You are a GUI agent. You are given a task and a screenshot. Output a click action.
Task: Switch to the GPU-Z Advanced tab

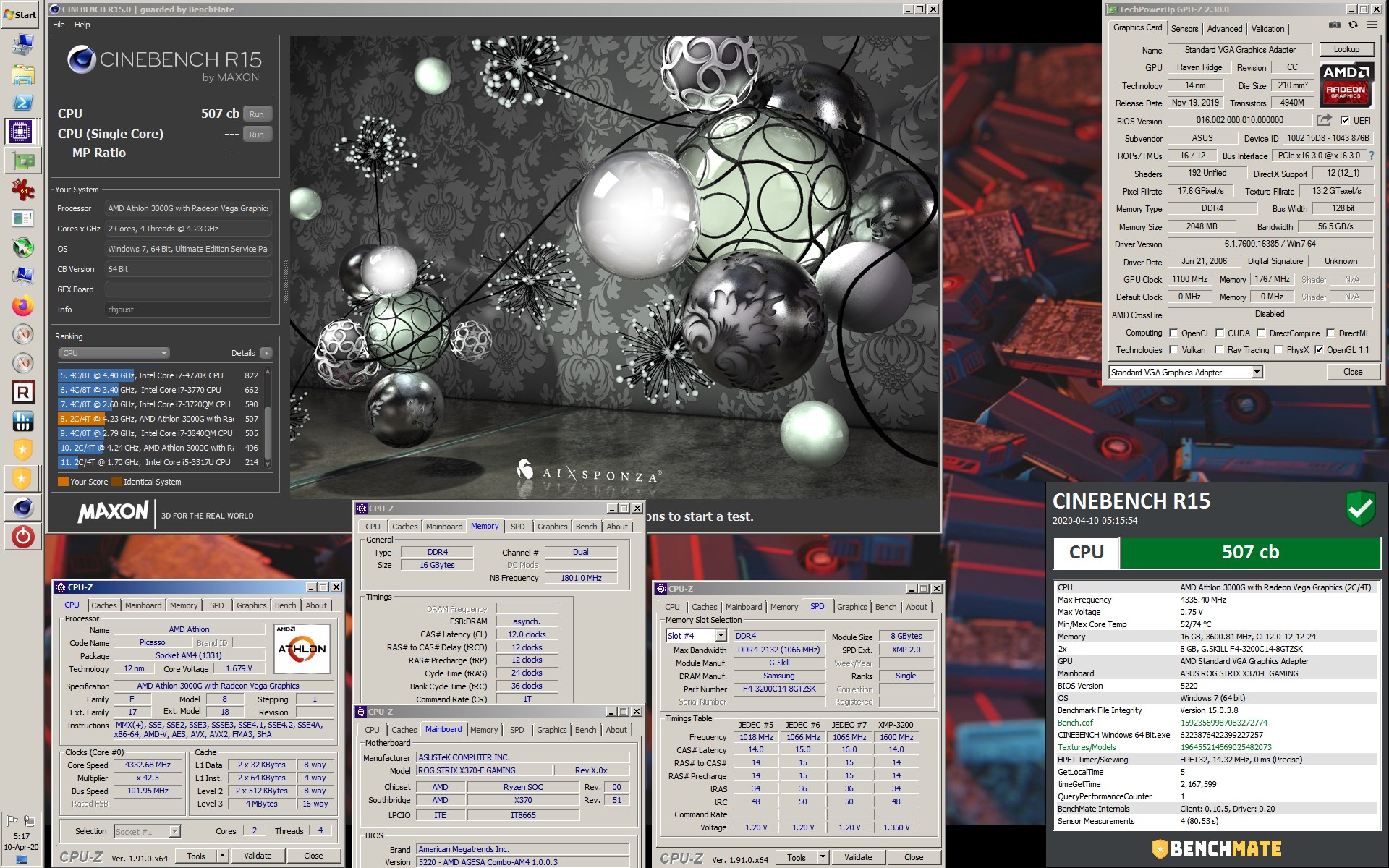click(1224, 29)
